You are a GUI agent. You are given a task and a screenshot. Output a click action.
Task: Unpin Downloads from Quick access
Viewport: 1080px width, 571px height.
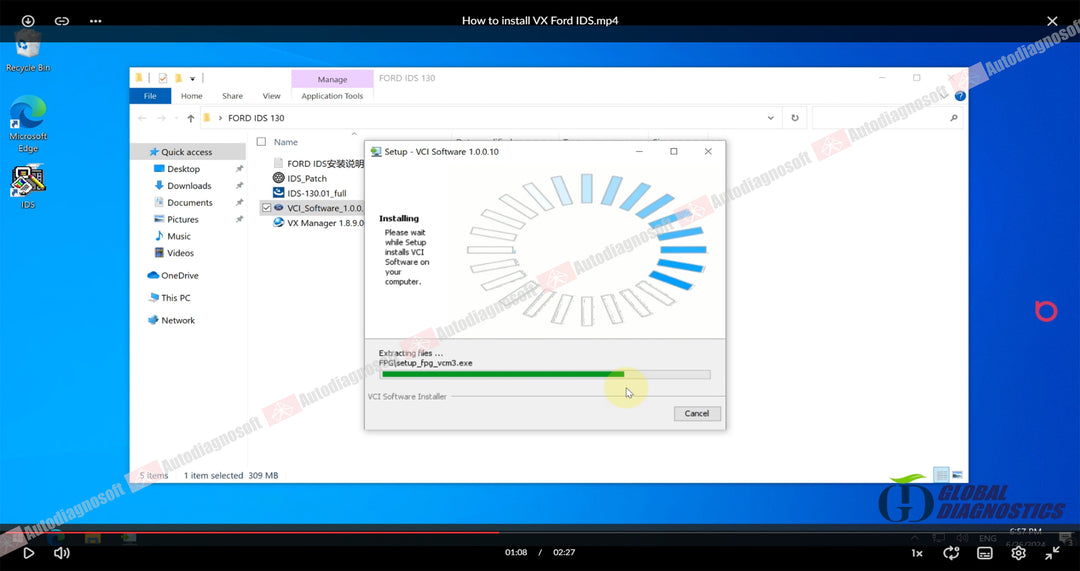240,186
